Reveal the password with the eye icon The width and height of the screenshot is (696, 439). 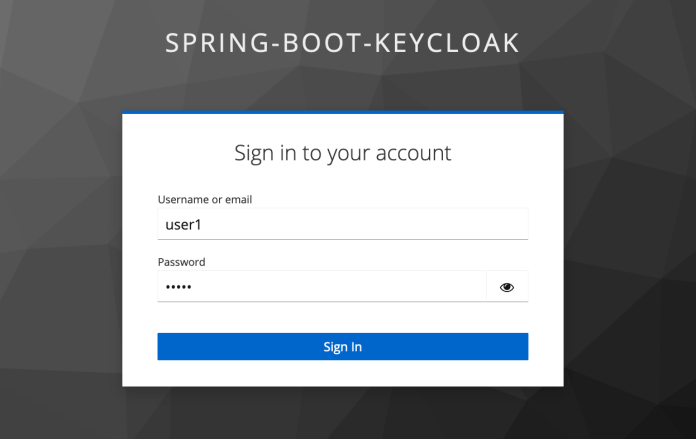[506, 287]
